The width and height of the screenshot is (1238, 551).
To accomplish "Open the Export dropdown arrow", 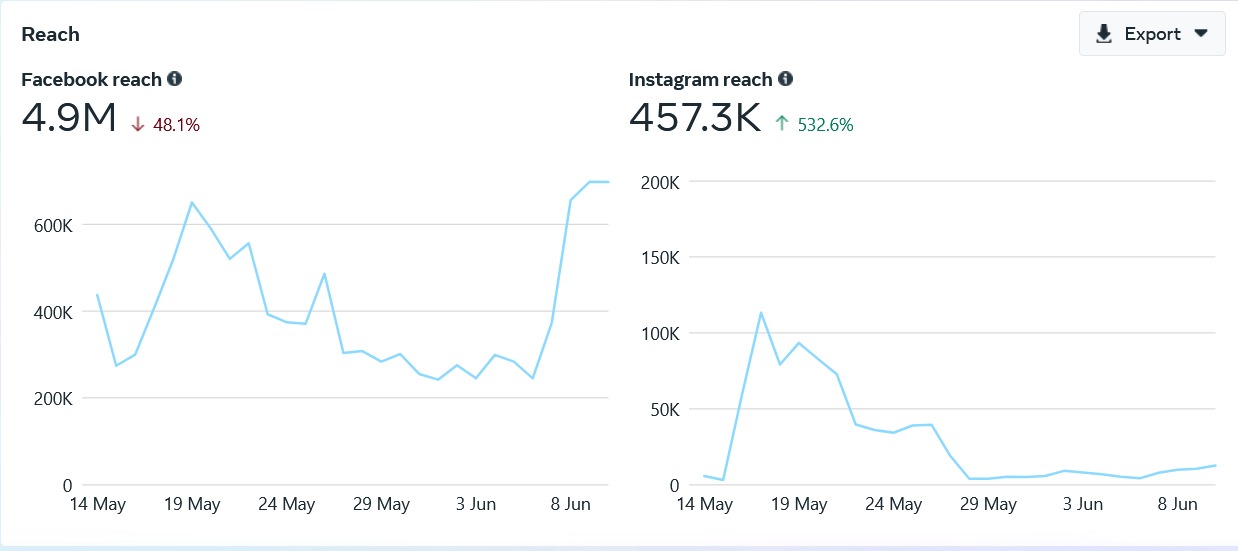I will pyautogui.click(x=1201, y=34).
